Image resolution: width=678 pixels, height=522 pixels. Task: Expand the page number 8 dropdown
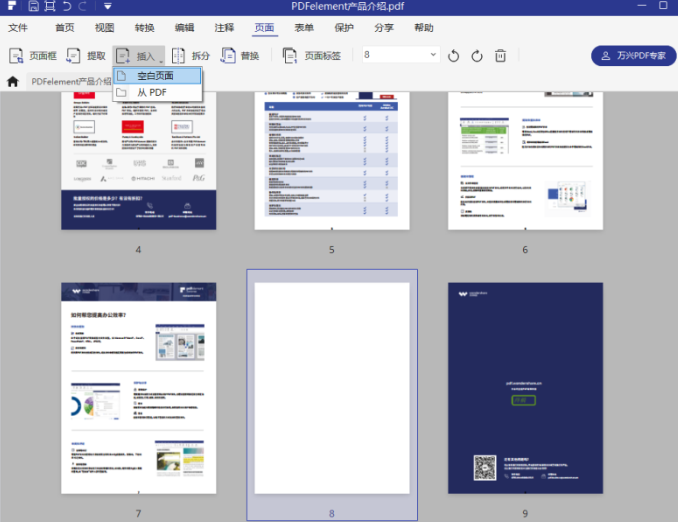click(x=433, y=55)
